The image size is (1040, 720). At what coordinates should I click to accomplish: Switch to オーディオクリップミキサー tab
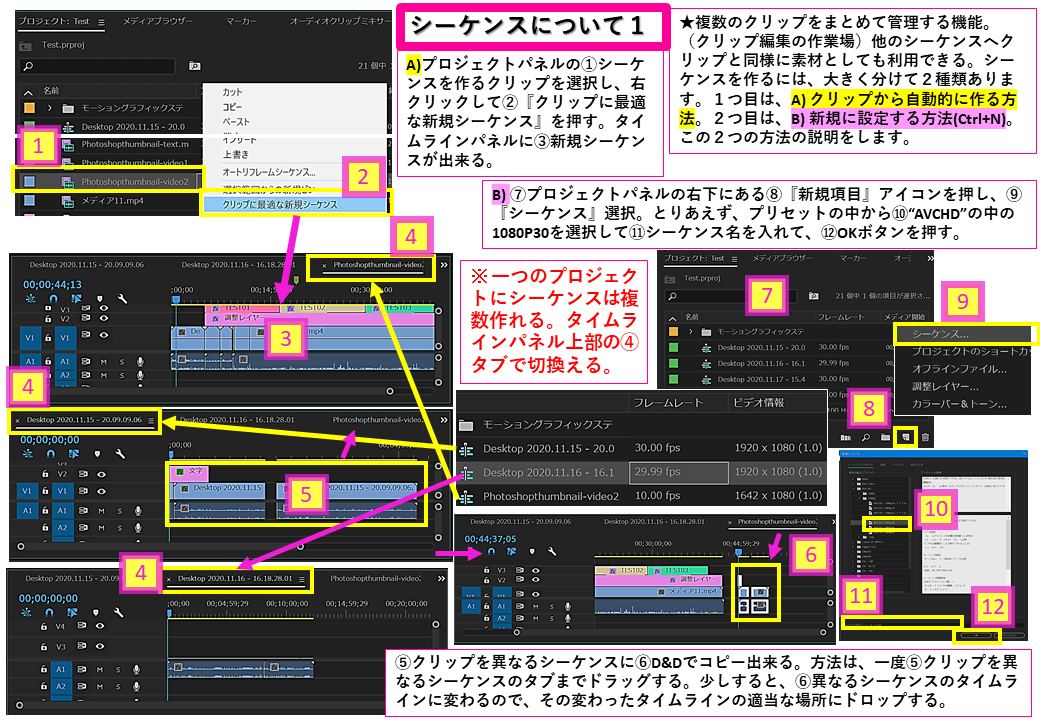[341, 22]
